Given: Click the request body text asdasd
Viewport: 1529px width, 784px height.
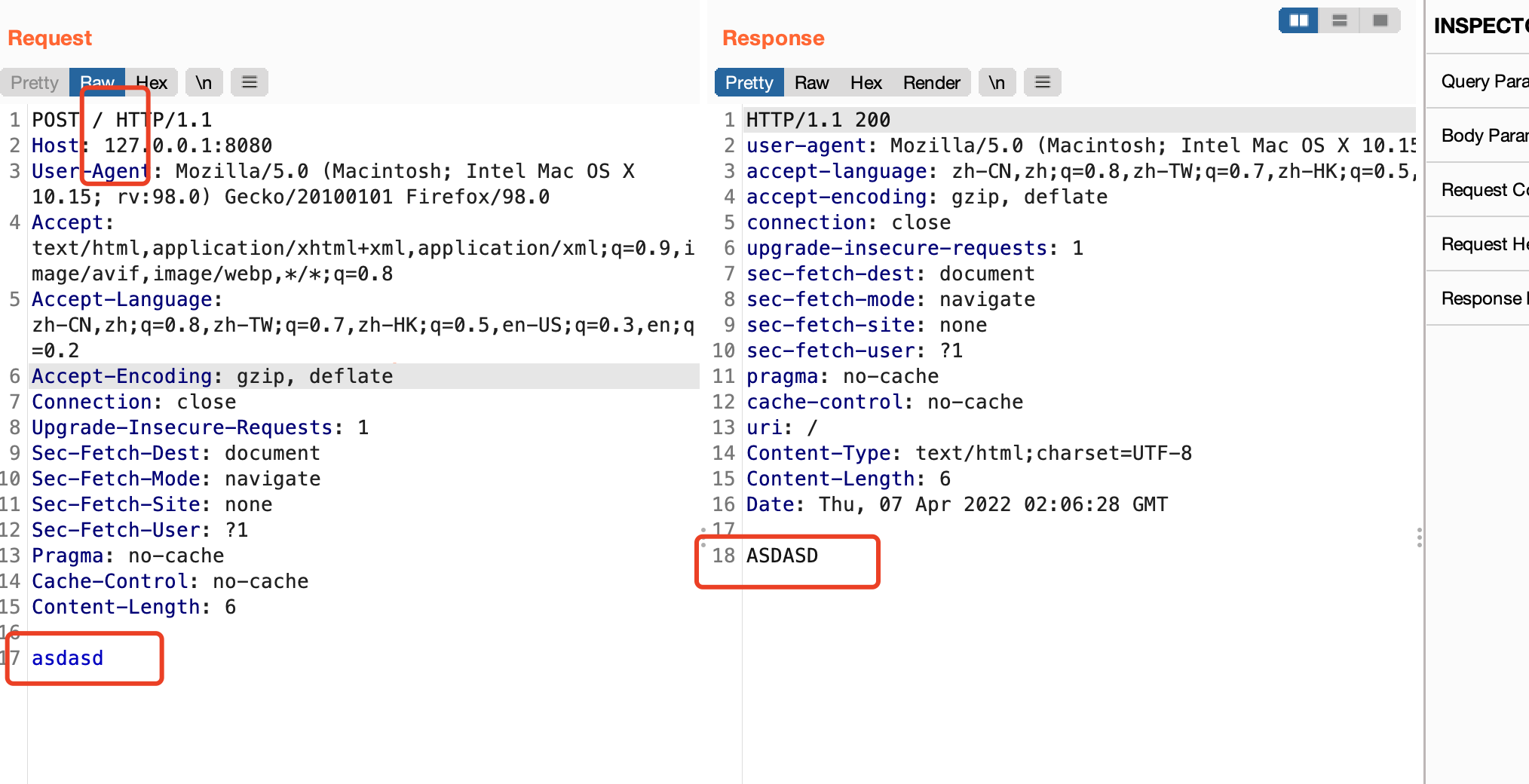Looking at the screenshot, I should 67,658.
